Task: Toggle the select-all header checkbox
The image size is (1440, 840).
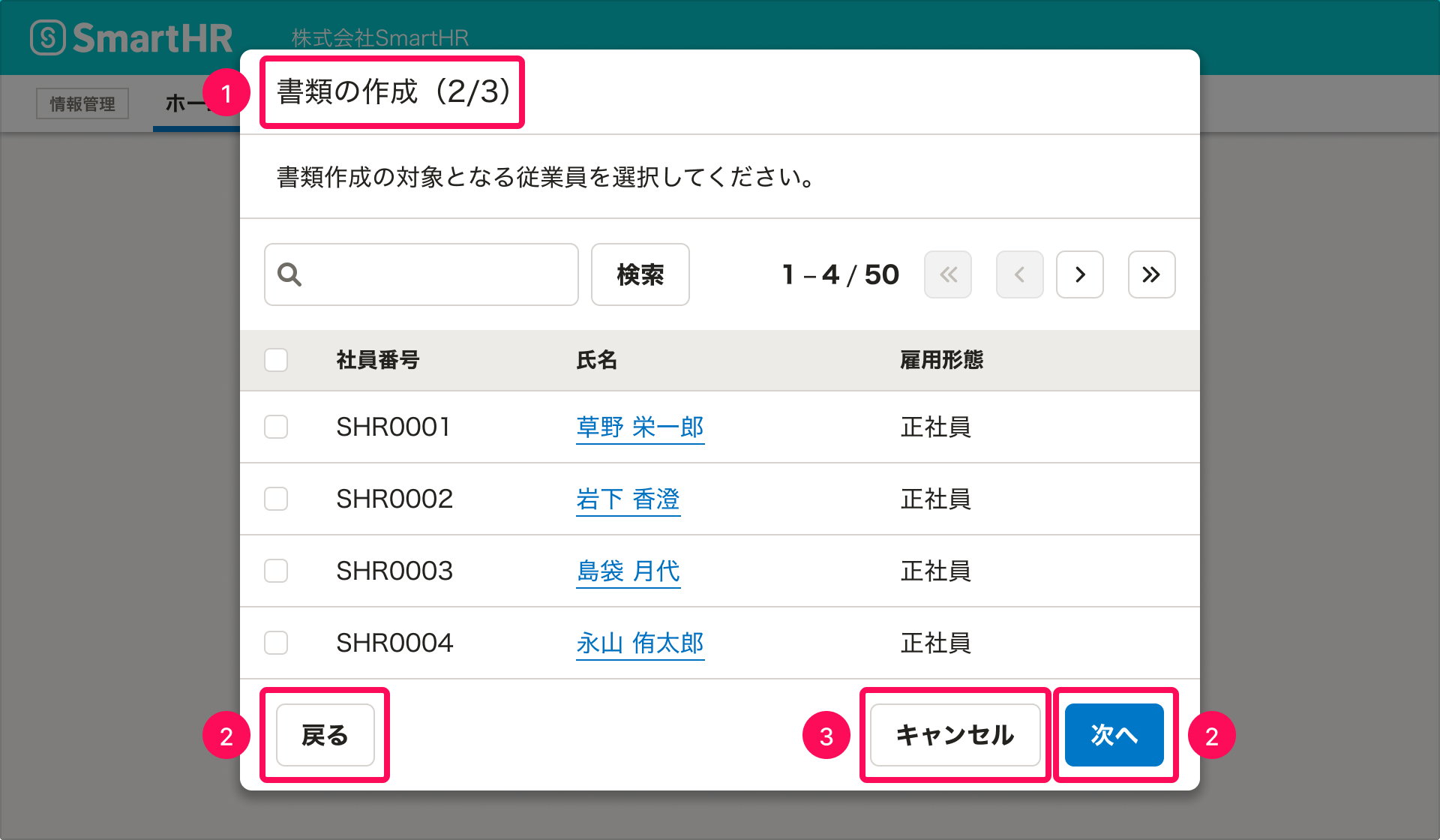Action: pos(276,360)
